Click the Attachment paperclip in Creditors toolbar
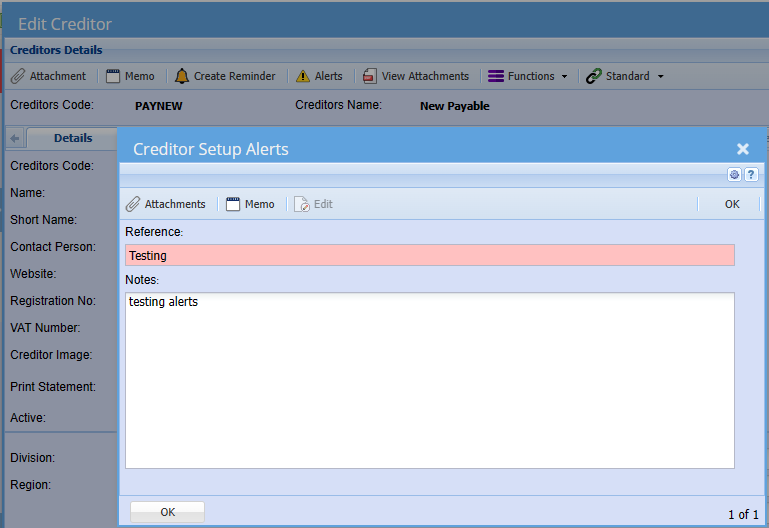Image resolution: width=769 pixels, height=528 pixels. (x=18, y=76)
